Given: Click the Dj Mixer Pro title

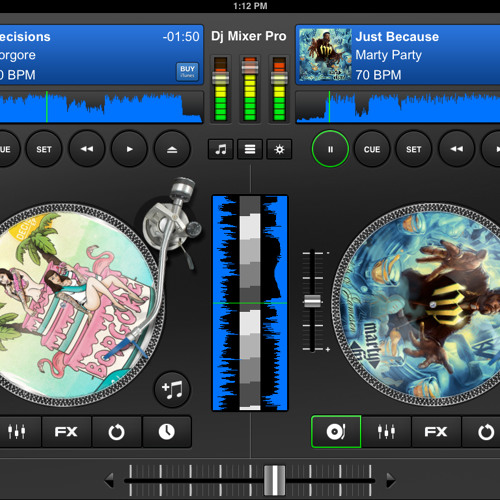Looking at the screenshot, I should pyautogui.click(x=249, y=36).
